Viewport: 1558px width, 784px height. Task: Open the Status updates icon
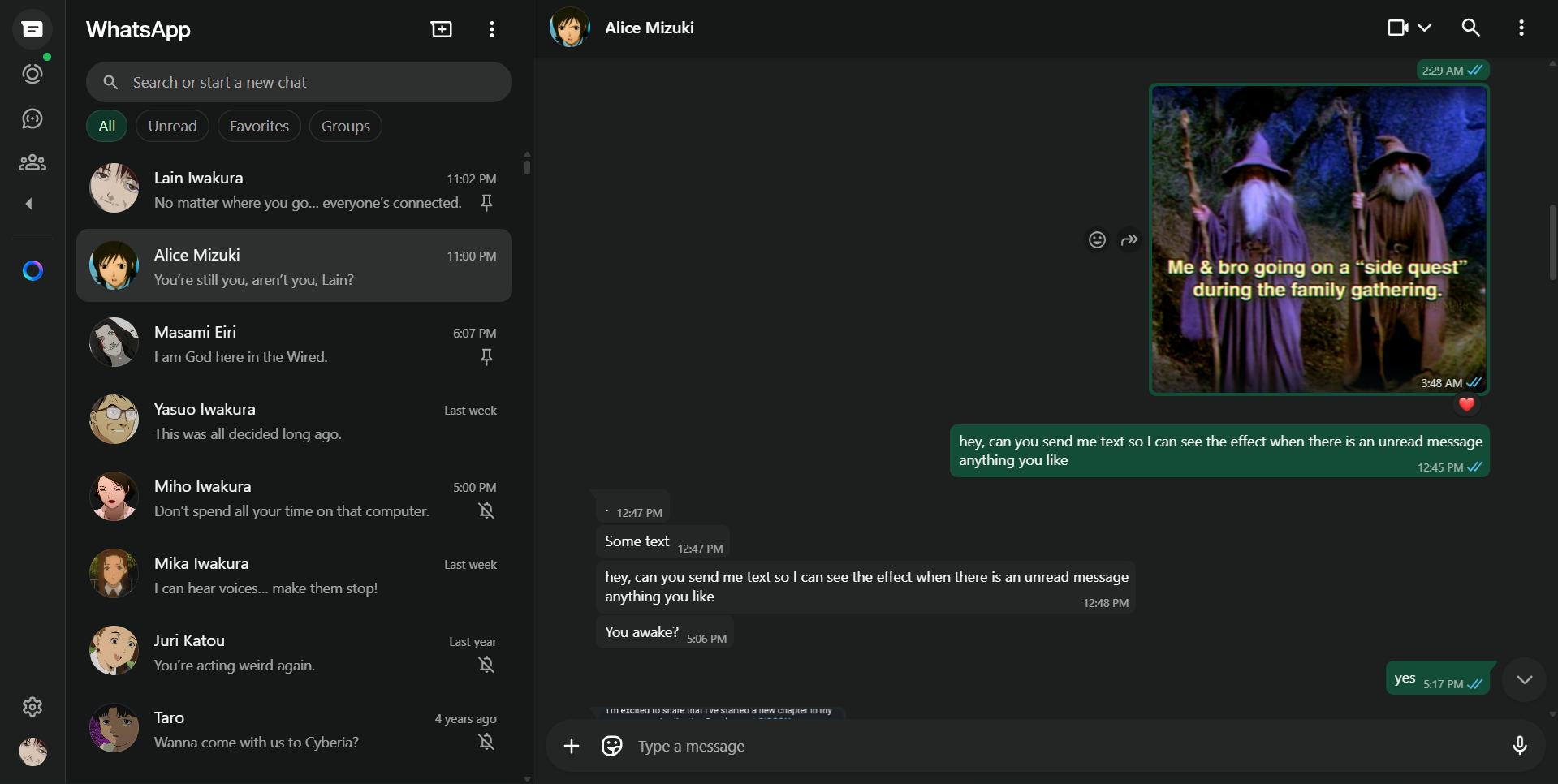[32, 74]
